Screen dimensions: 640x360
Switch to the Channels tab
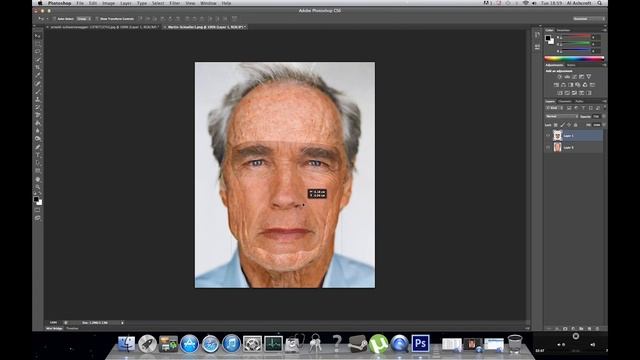[x=565, y=101]
